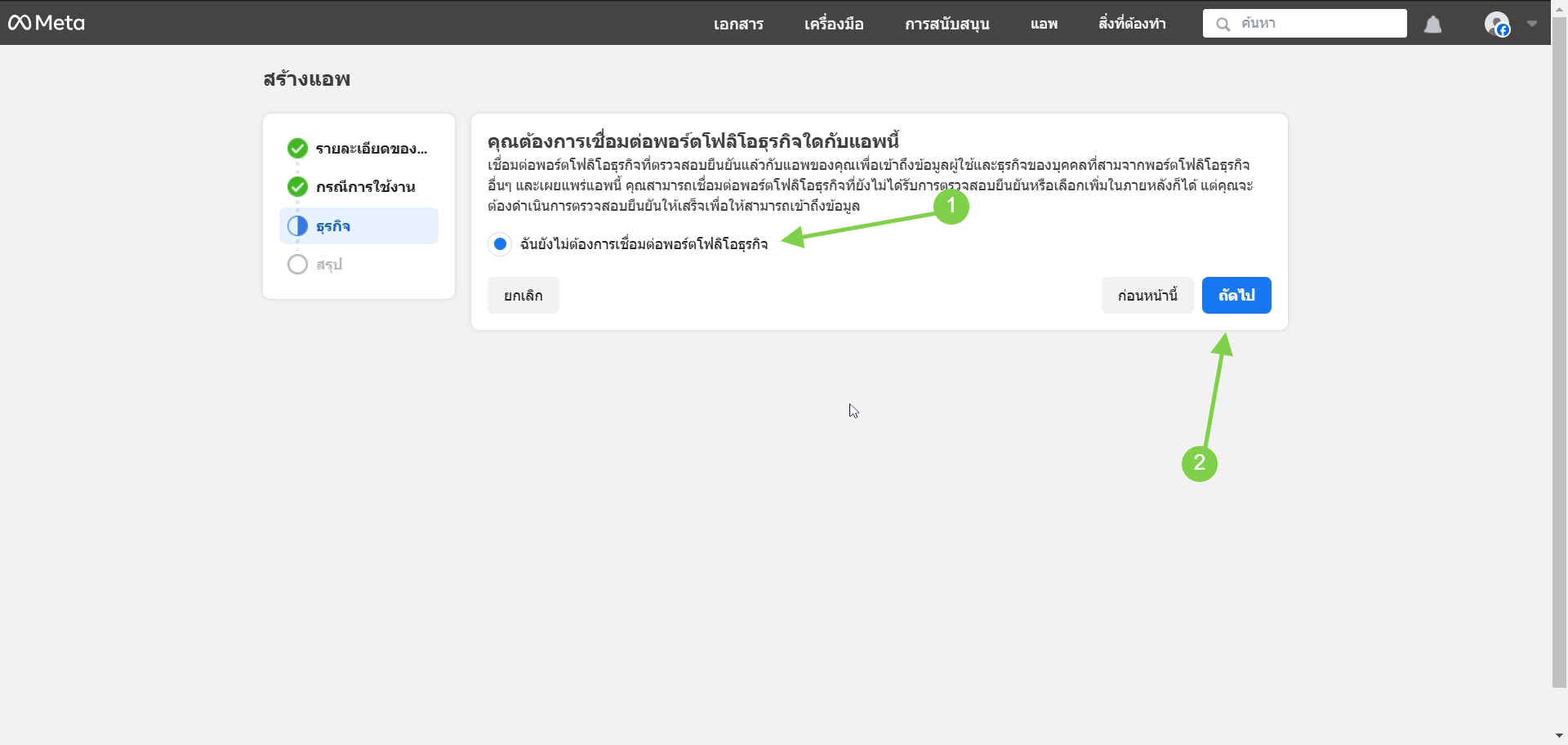1568x745 pixels.
Task: Focus the ค้นหา search field
Action: 1304,24
